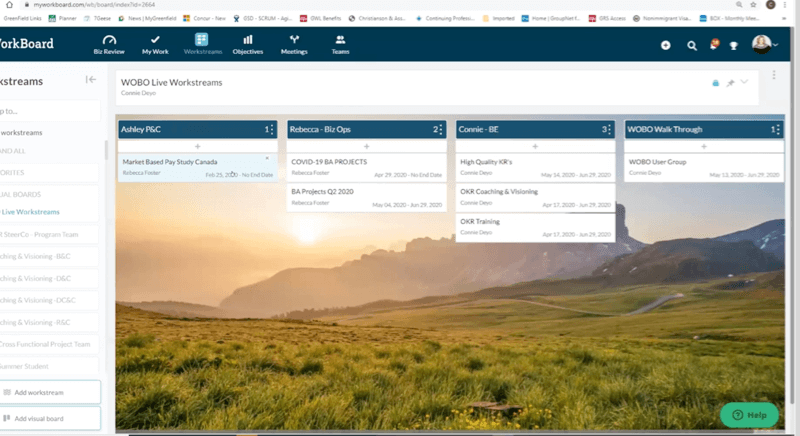Open Rebecca - Biz Ops column options menu
This screenshot has width=800, height=436.
[x=441, y=130]
